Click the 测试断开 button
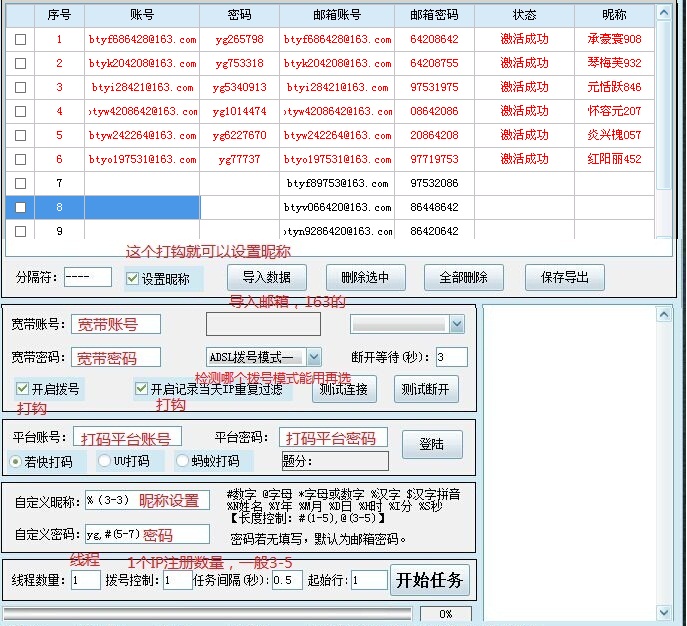This screenshot has width=687, height=626. click(425, 389)
